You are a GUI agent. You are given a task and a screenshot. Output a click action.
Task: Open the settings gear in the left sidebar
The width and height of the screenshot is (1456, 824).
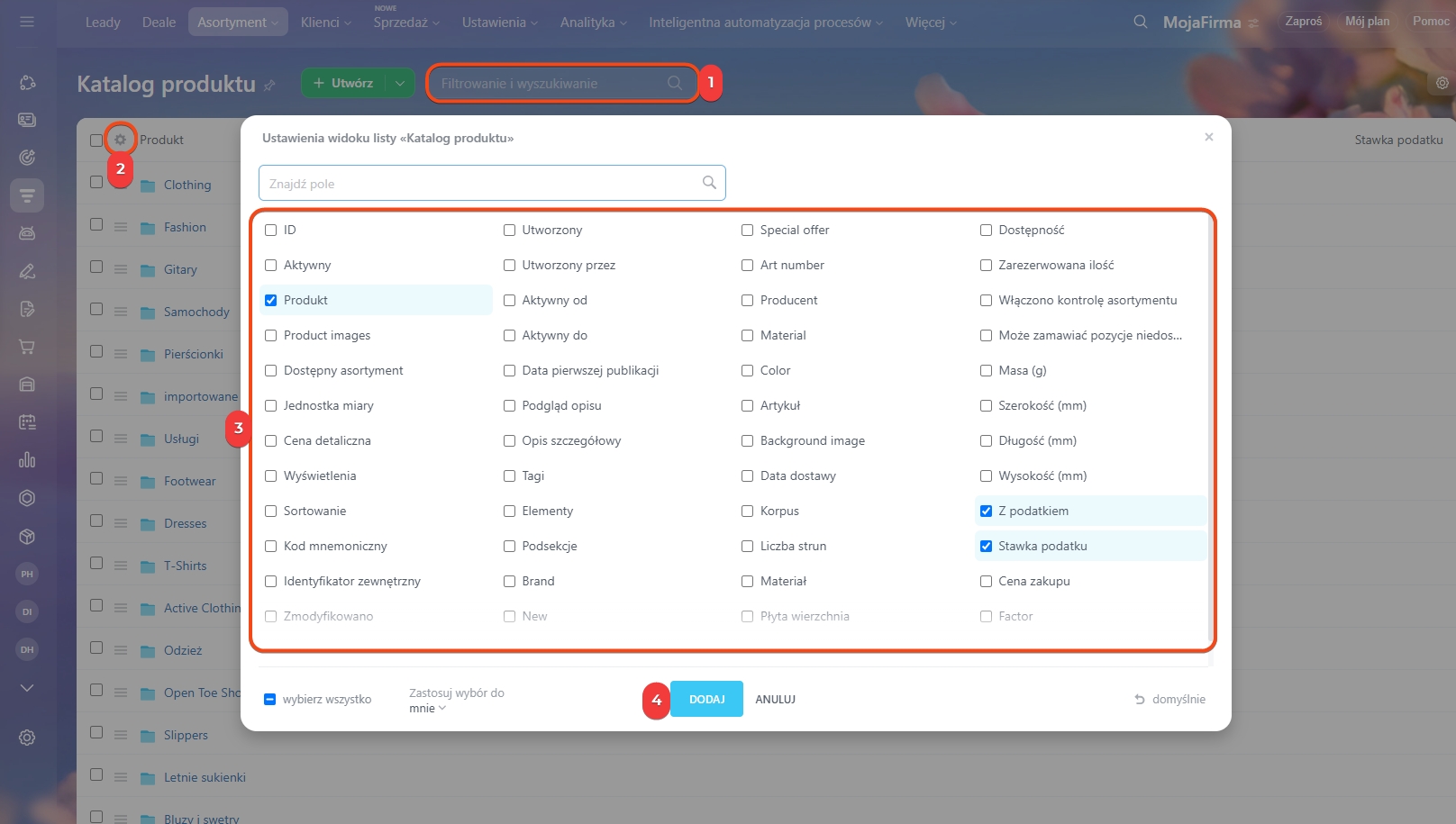[27, 738]
